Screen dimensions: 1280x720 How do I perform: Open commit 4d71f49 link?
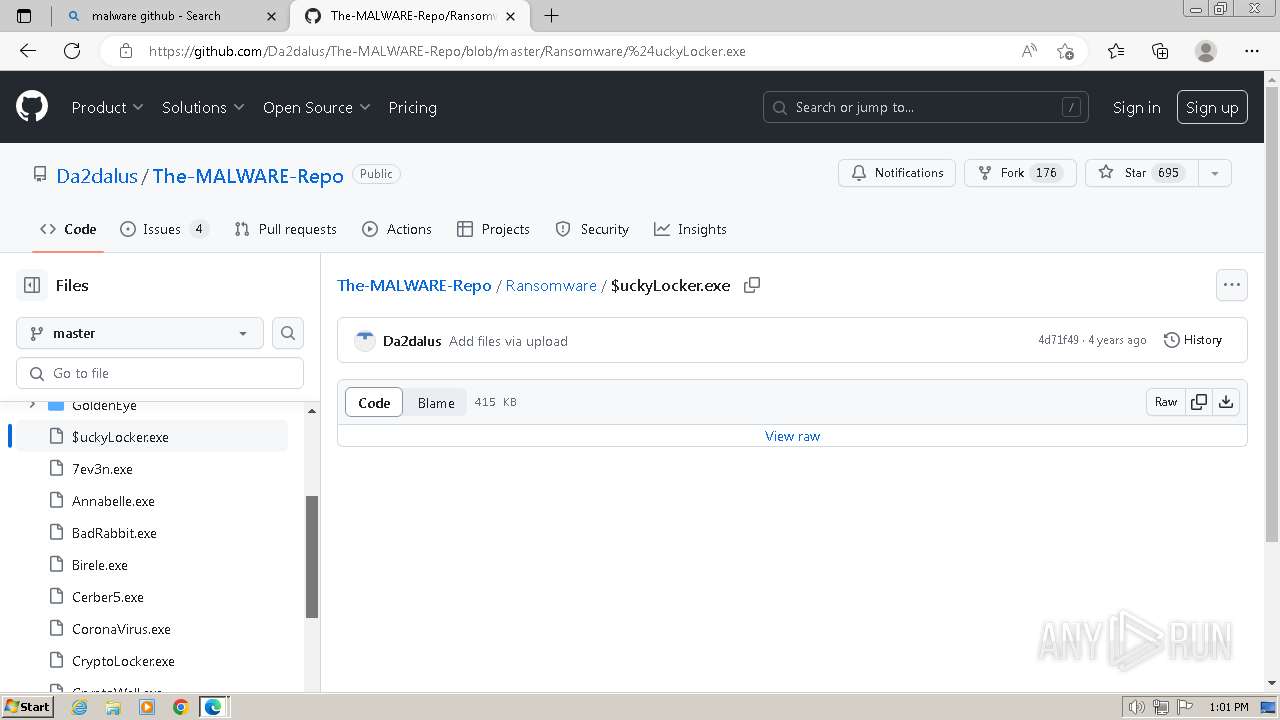pos(1058,340)
